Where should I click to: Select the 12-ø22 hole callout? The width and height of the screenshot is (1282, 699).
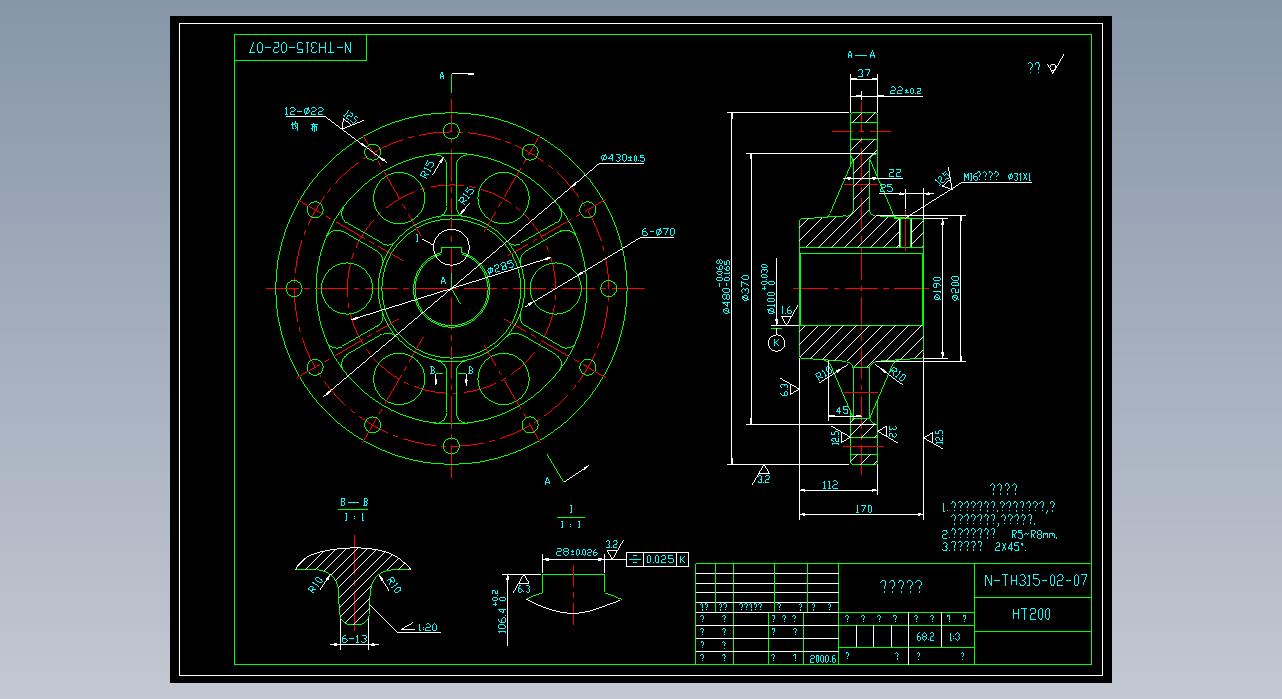point(303,112)
